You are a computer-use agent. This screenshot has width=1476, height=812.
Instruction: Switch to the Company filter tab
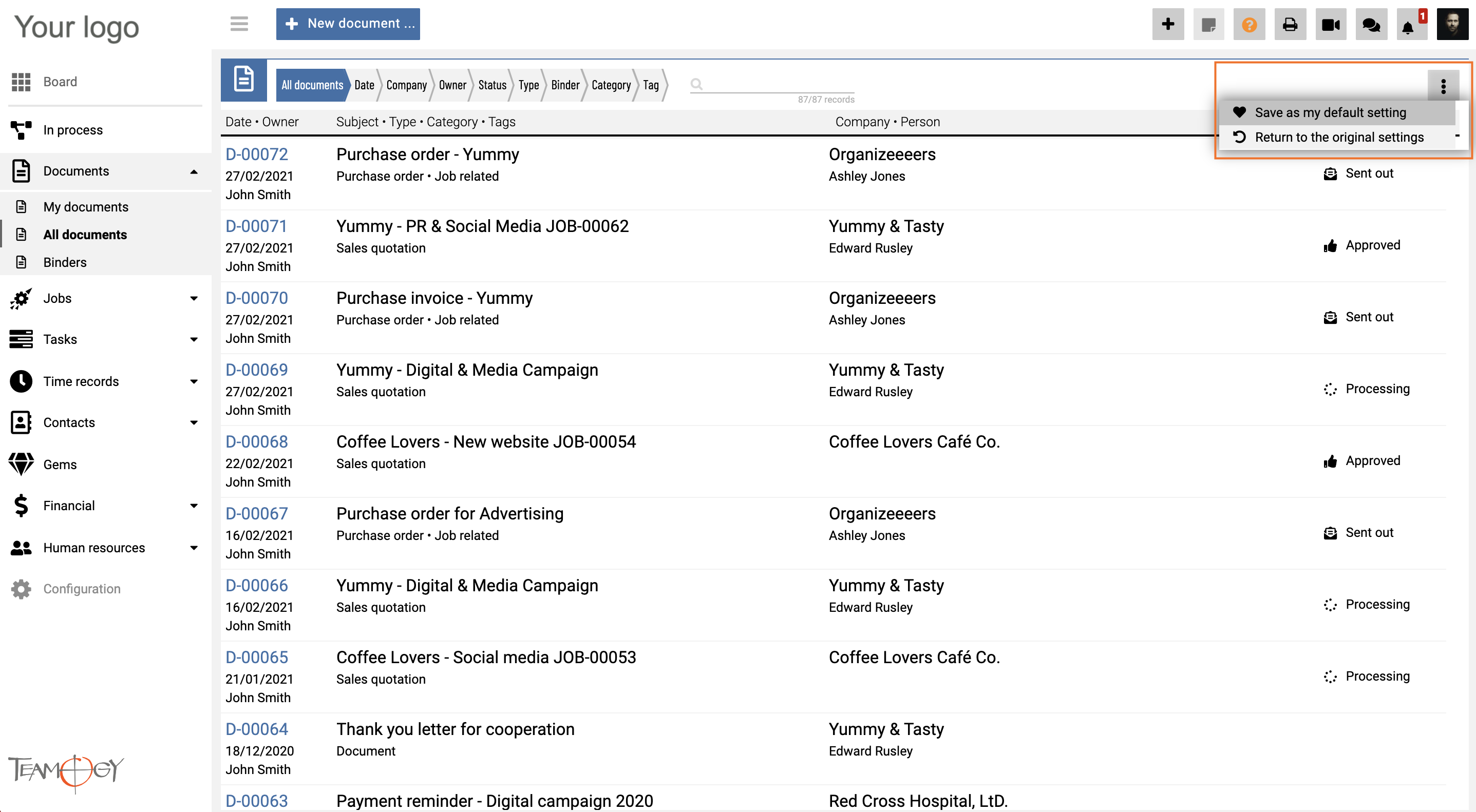tap(406, 85)
